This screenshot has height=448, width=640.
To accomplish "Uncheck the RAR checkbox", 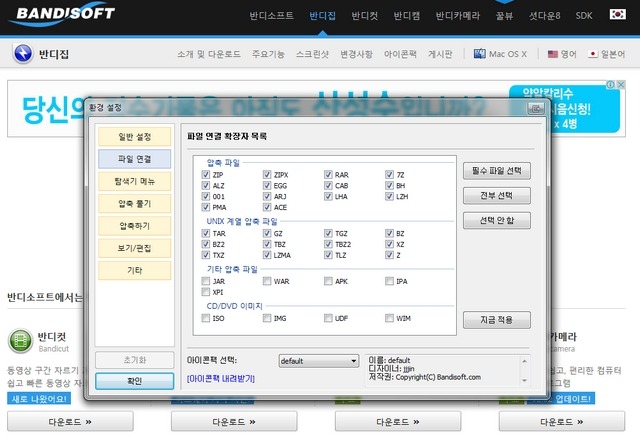I will pyautogui.click(x=328, y=175).
